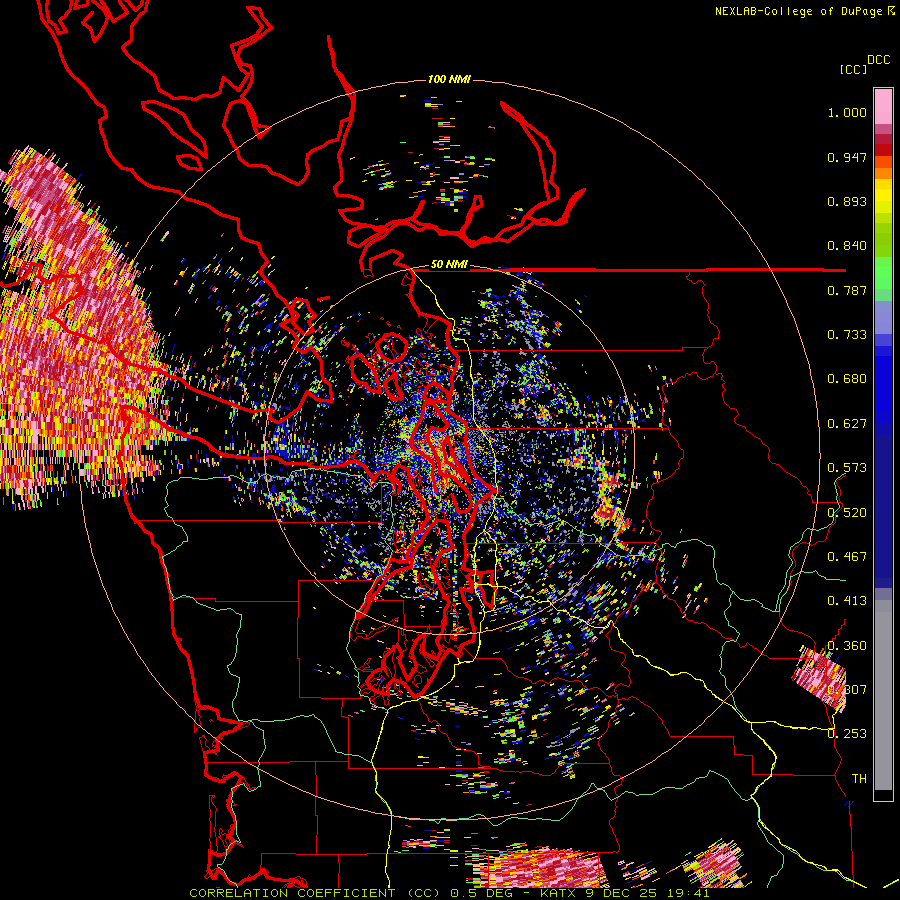900x900 pixels.
Task: Click the CORRELATION COEFFICIENT product title
Action: 293,893
